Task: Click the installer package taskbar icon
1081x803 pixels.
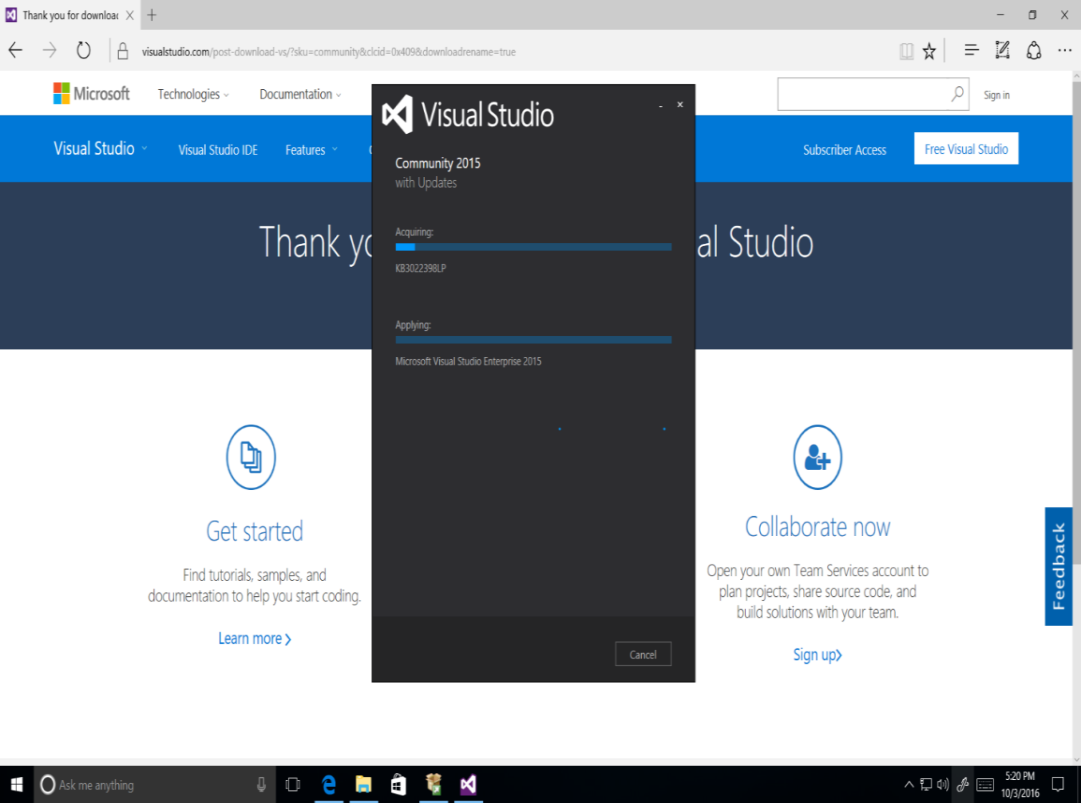Action: [434, 784]
